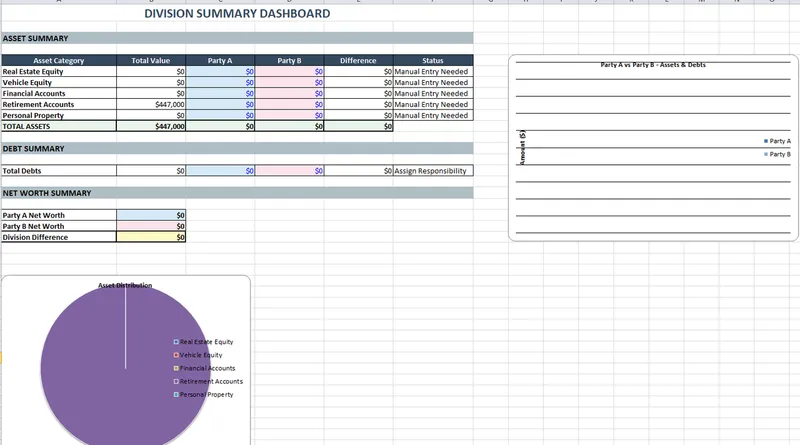Select the Status column header
The width and height of the screenshot is (800, 445).
point(433,60)
